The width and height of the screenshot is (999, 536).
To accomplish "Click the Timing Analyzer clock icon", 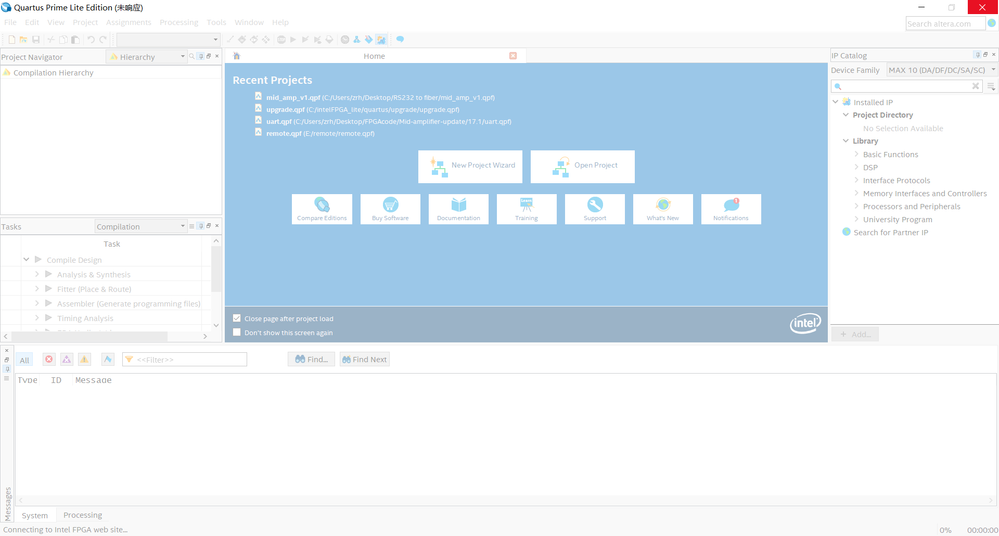I will (x=345, y=40).
